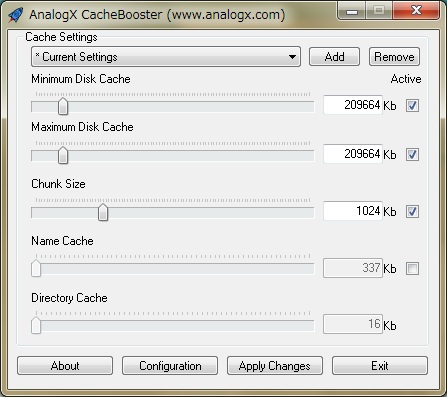Image resolution: width=447 pixels, height=397 pixels.
Task: Uncheck the Chunk Size active checkbox
Action: pos(412,211)
